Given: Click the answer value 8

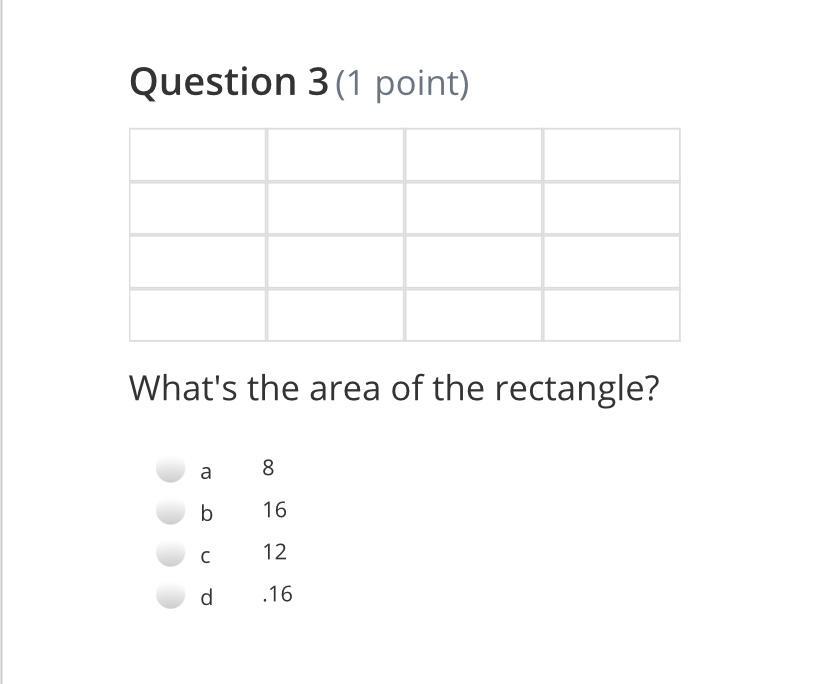Looking at the screenshot, I should coord(268,468).
